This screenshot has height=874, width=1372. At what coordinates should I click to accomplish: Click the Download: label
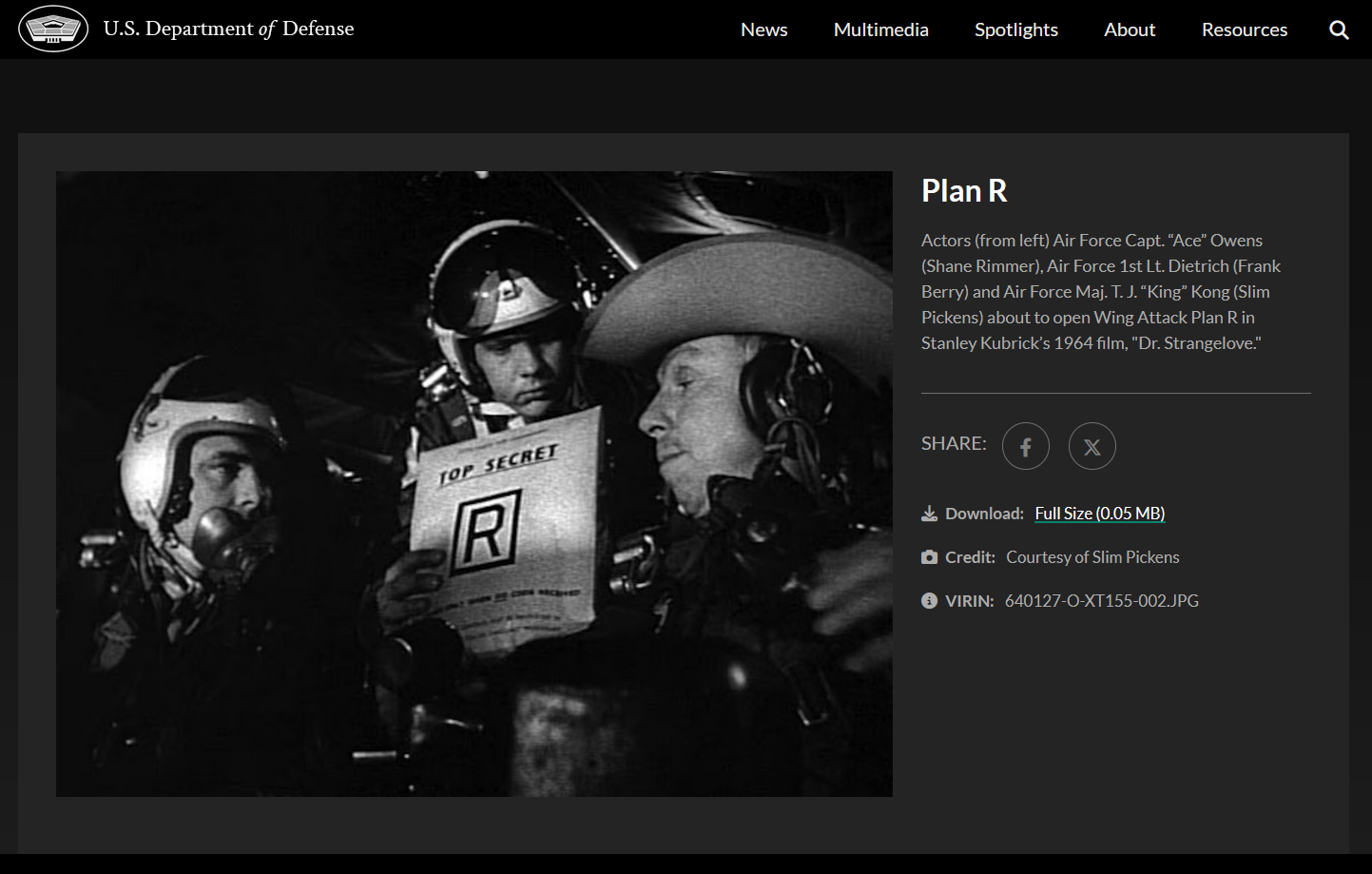point(984,514)
